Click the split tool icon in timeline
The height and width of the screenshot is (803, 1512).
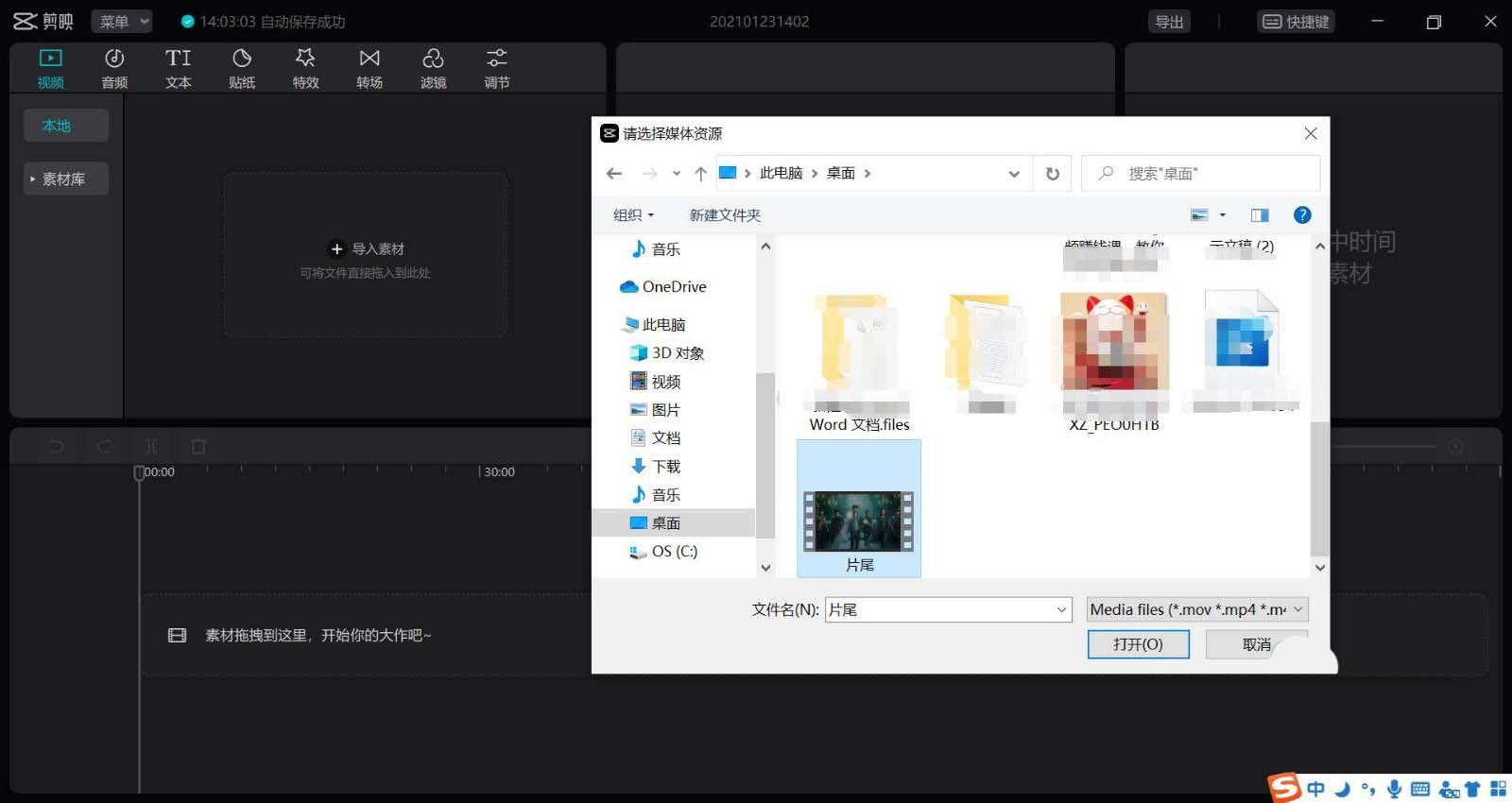[151, 446]
